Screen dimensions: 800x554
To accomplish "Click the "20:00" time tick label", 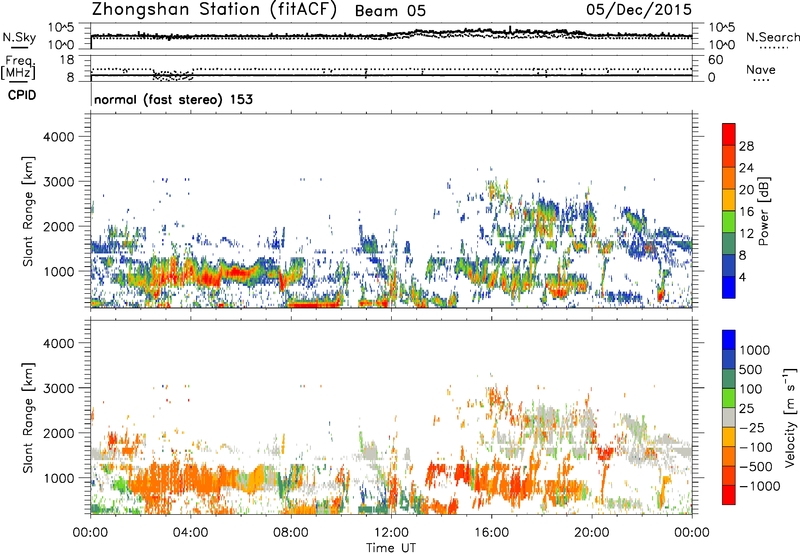I will pos(591,533).
